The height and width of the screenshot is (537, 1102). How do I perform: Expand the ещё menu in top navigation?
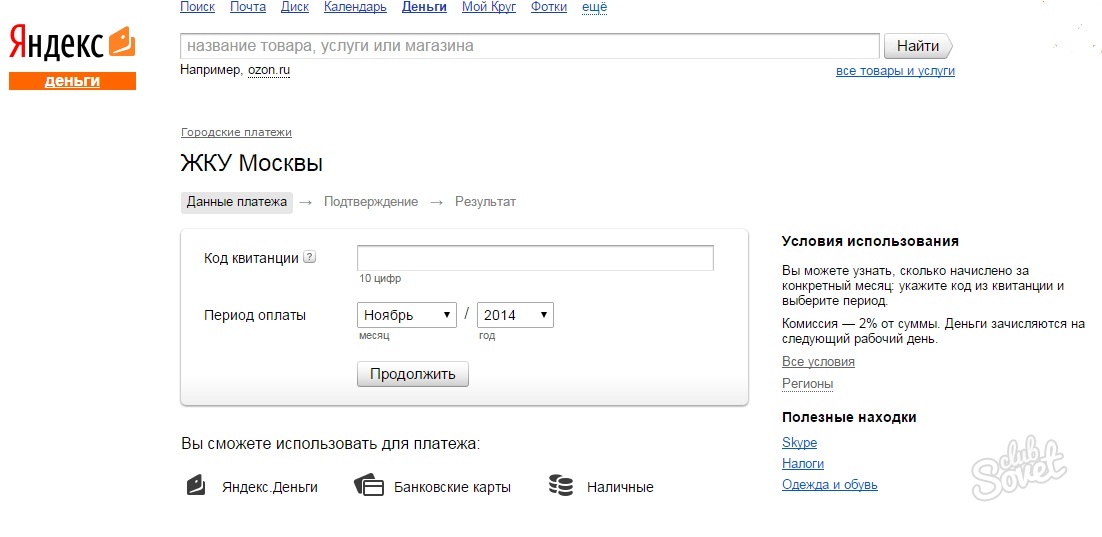[595, 7]
